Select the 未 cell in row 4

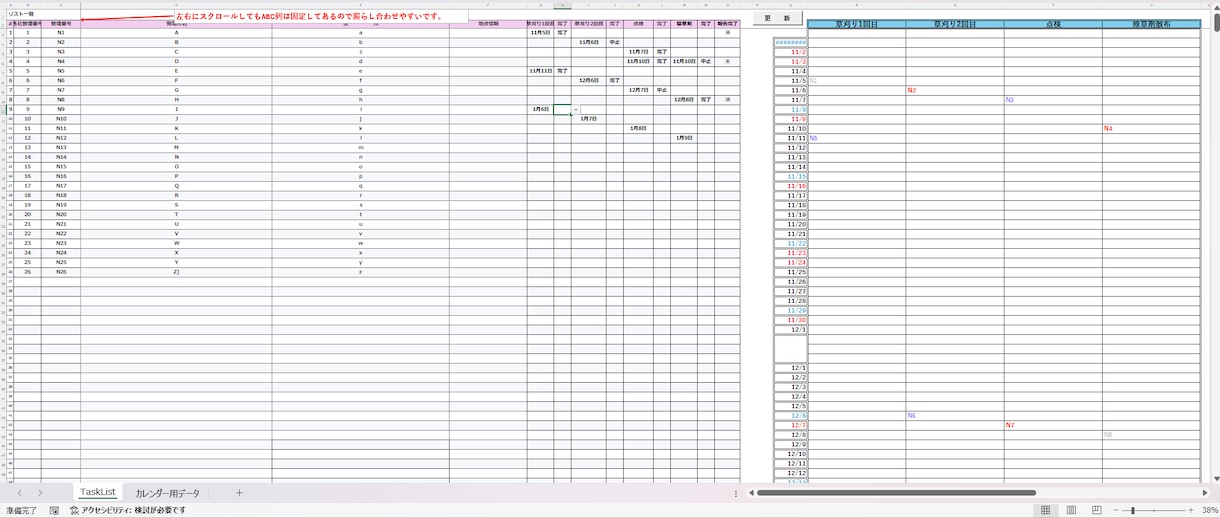click(x=728, y=61)
